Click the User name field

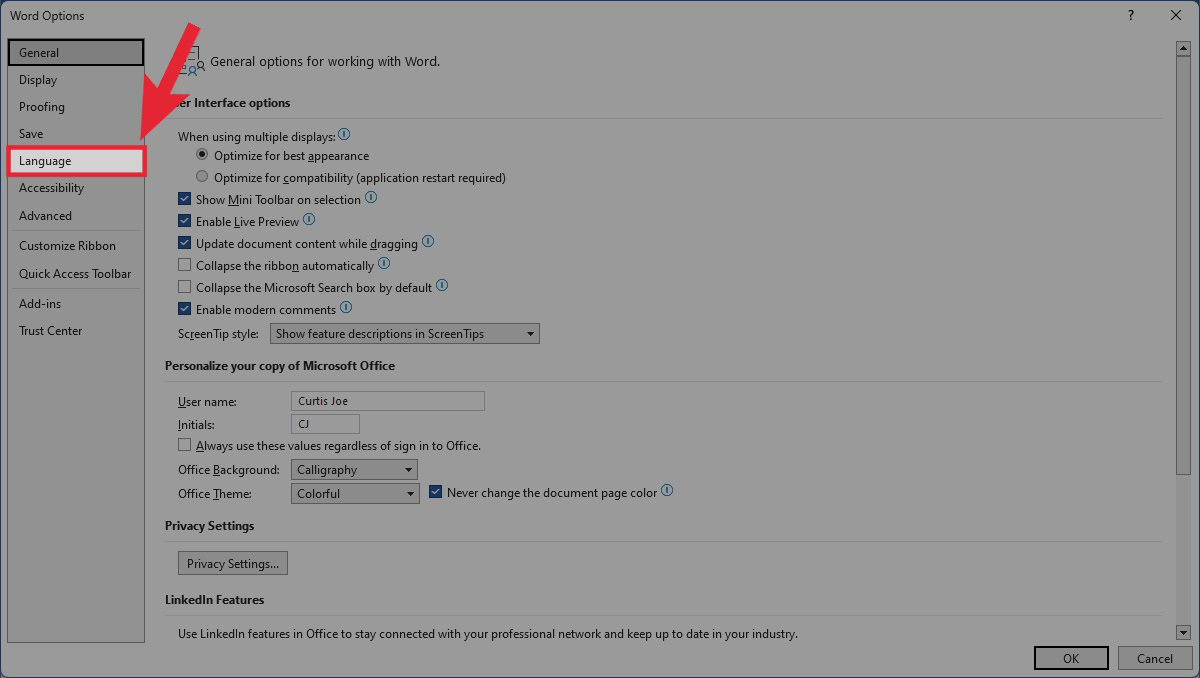pyautogui.click(x=388, y=401)
